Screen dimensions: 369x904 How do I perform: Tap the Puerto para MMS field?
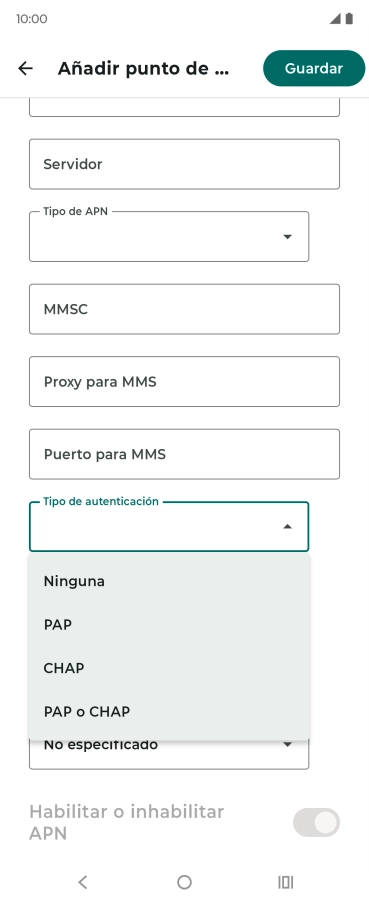pyautogui.click(x=184, y=454)
